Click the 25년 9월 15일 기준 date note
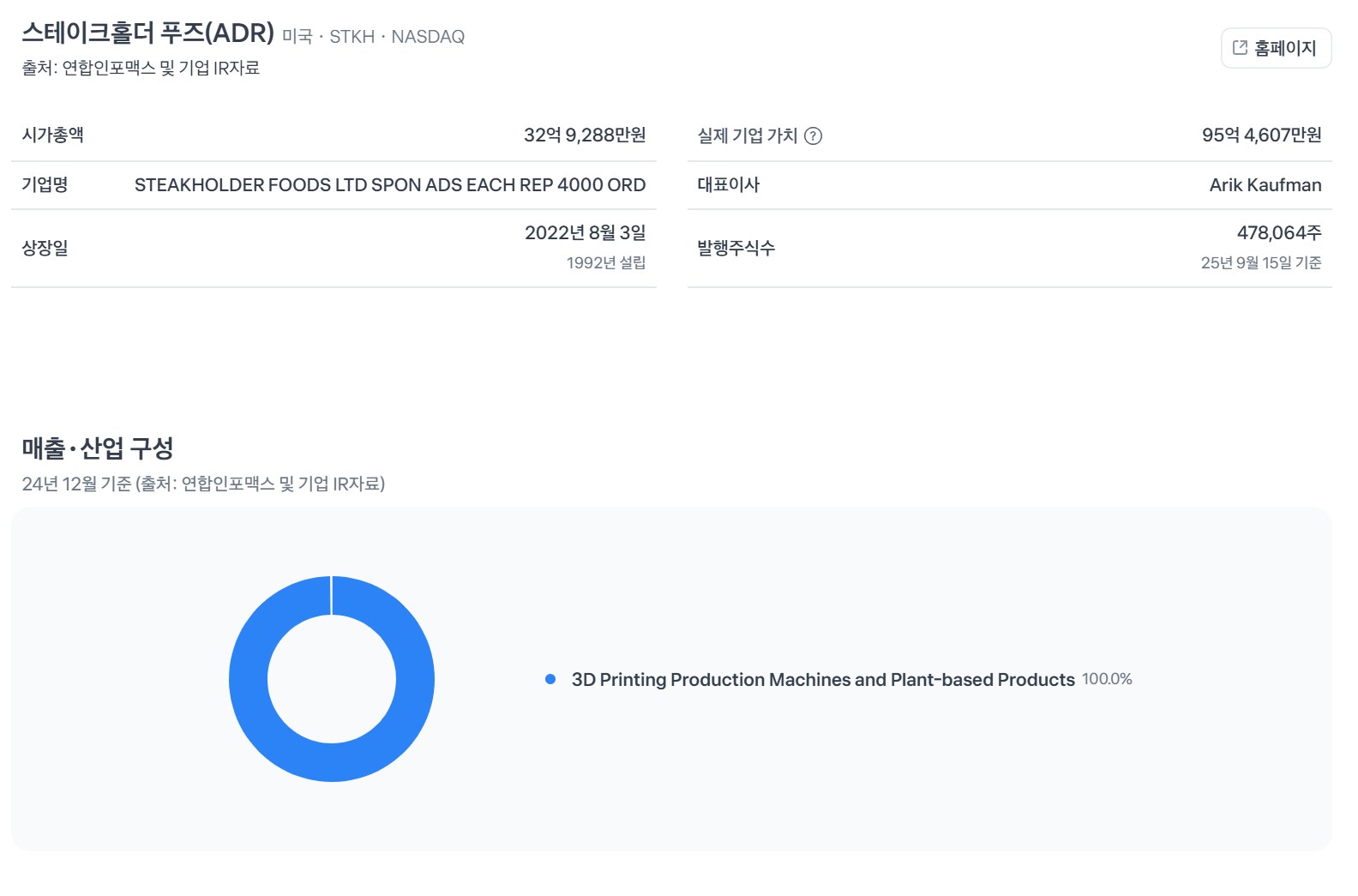The height and width of the screenshot is (896, 1358). [1261, 262]
